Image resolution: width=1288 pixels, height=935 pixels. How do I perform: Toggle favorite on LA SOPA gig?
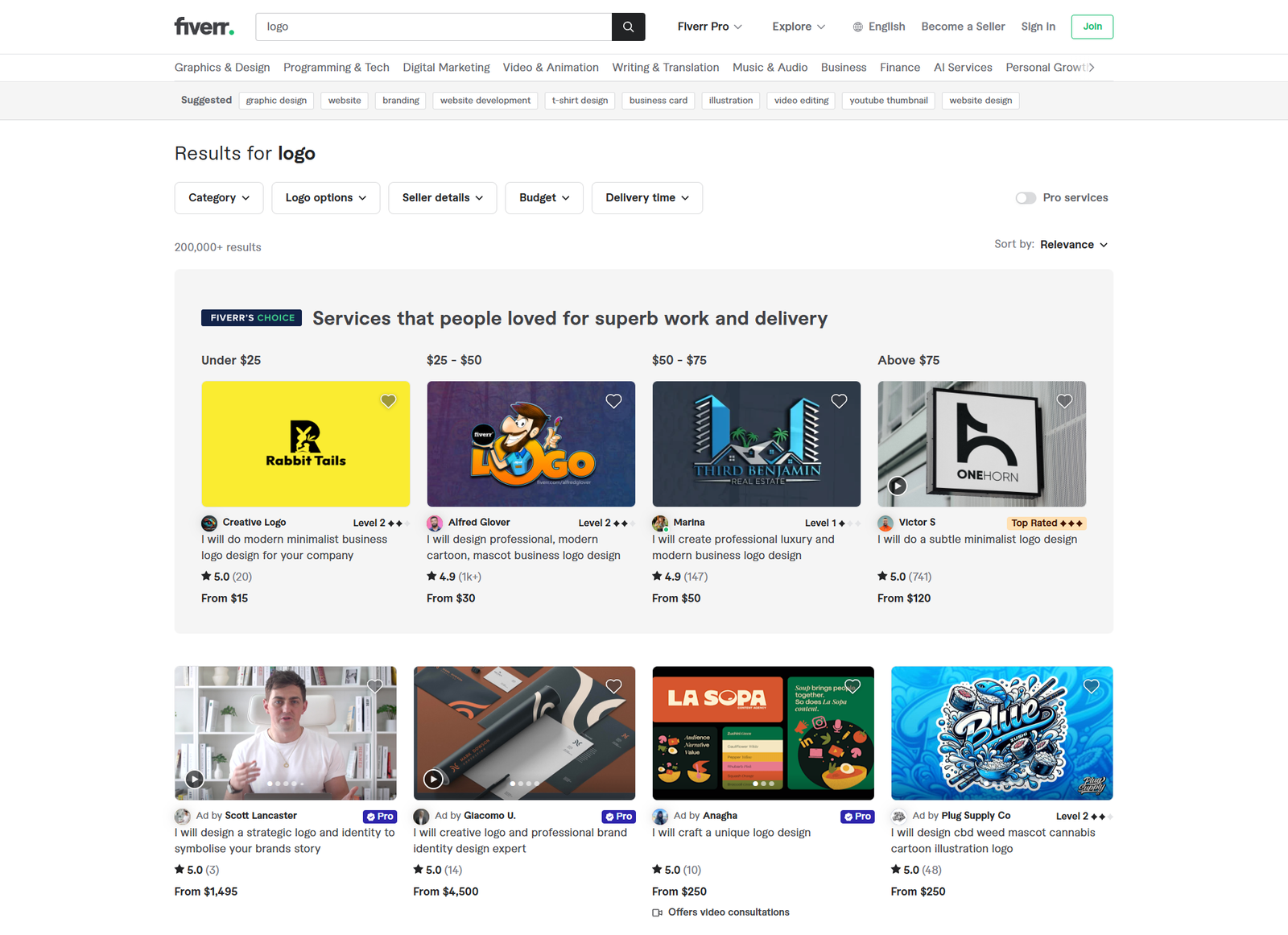852,686
